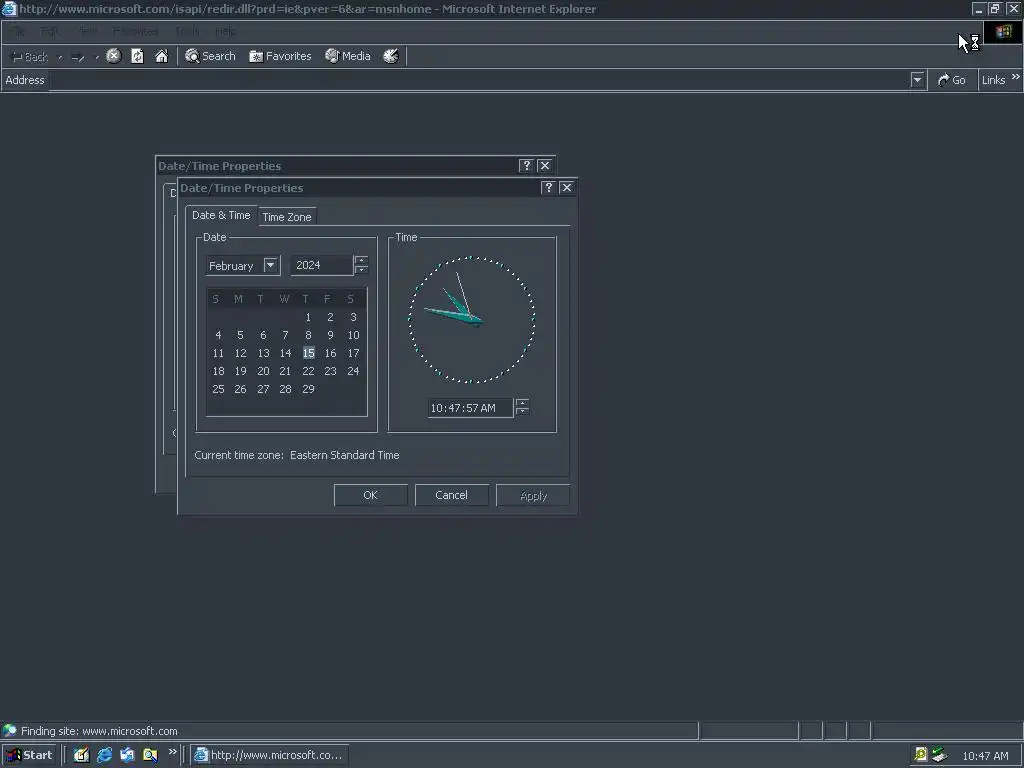Click Cancel in Date/Time Properties

pyautogui.click(x=451, y=495)
